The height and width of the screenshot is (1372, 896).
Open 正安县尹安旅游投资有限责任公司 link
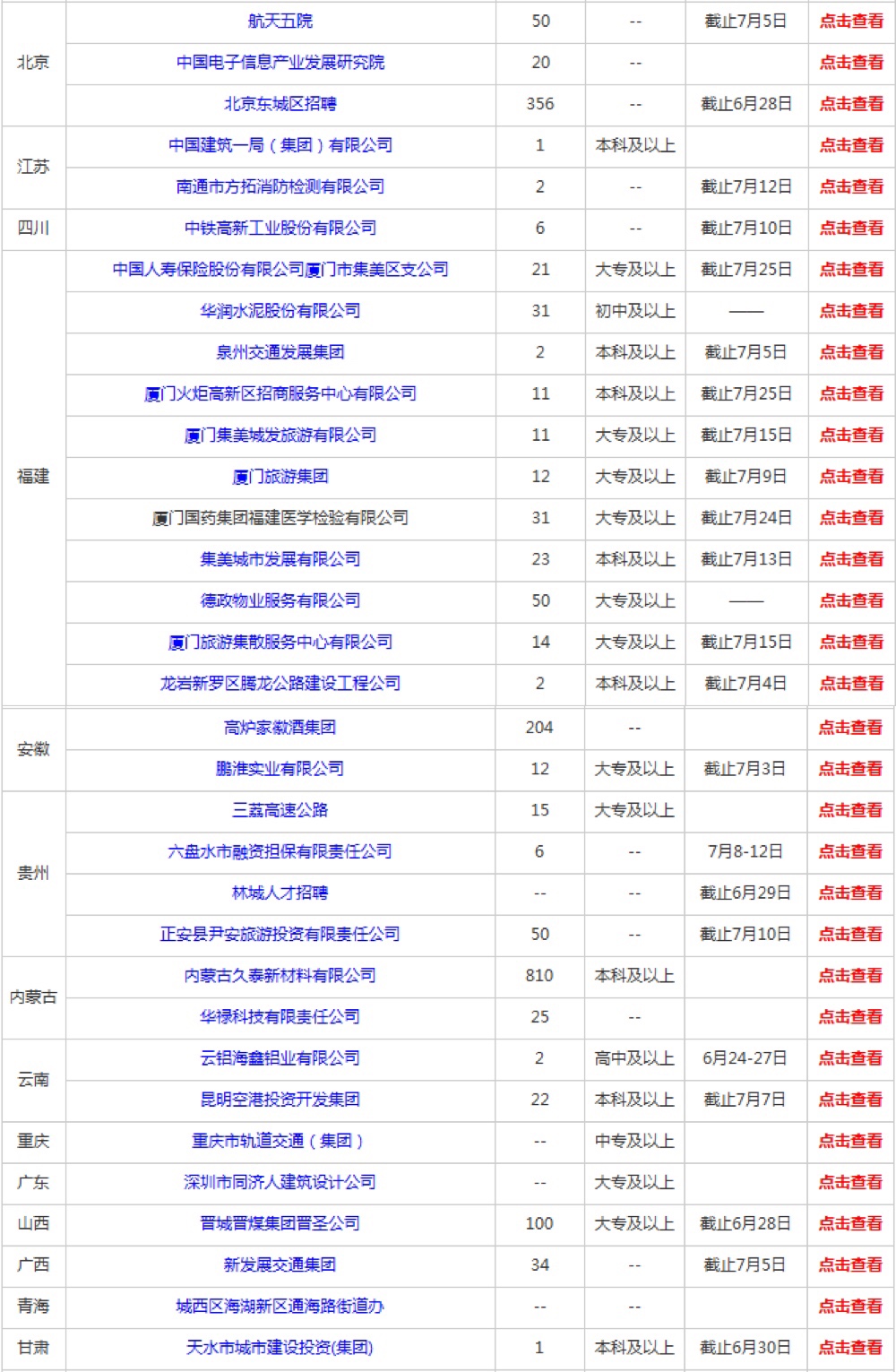(x=280, y=934)
